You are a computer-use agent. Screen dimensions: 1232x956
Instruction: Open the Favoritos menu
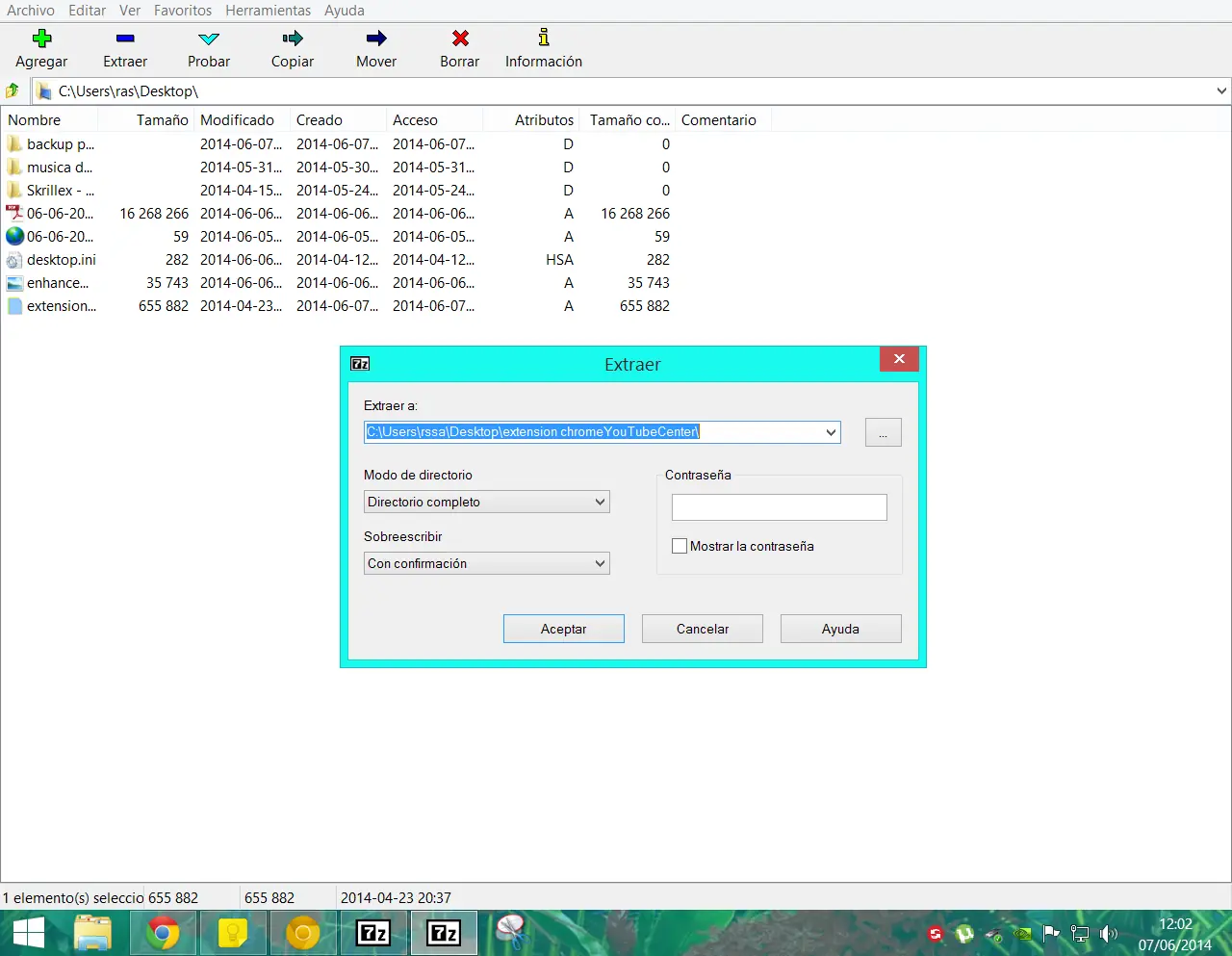[x=183, y=11]
